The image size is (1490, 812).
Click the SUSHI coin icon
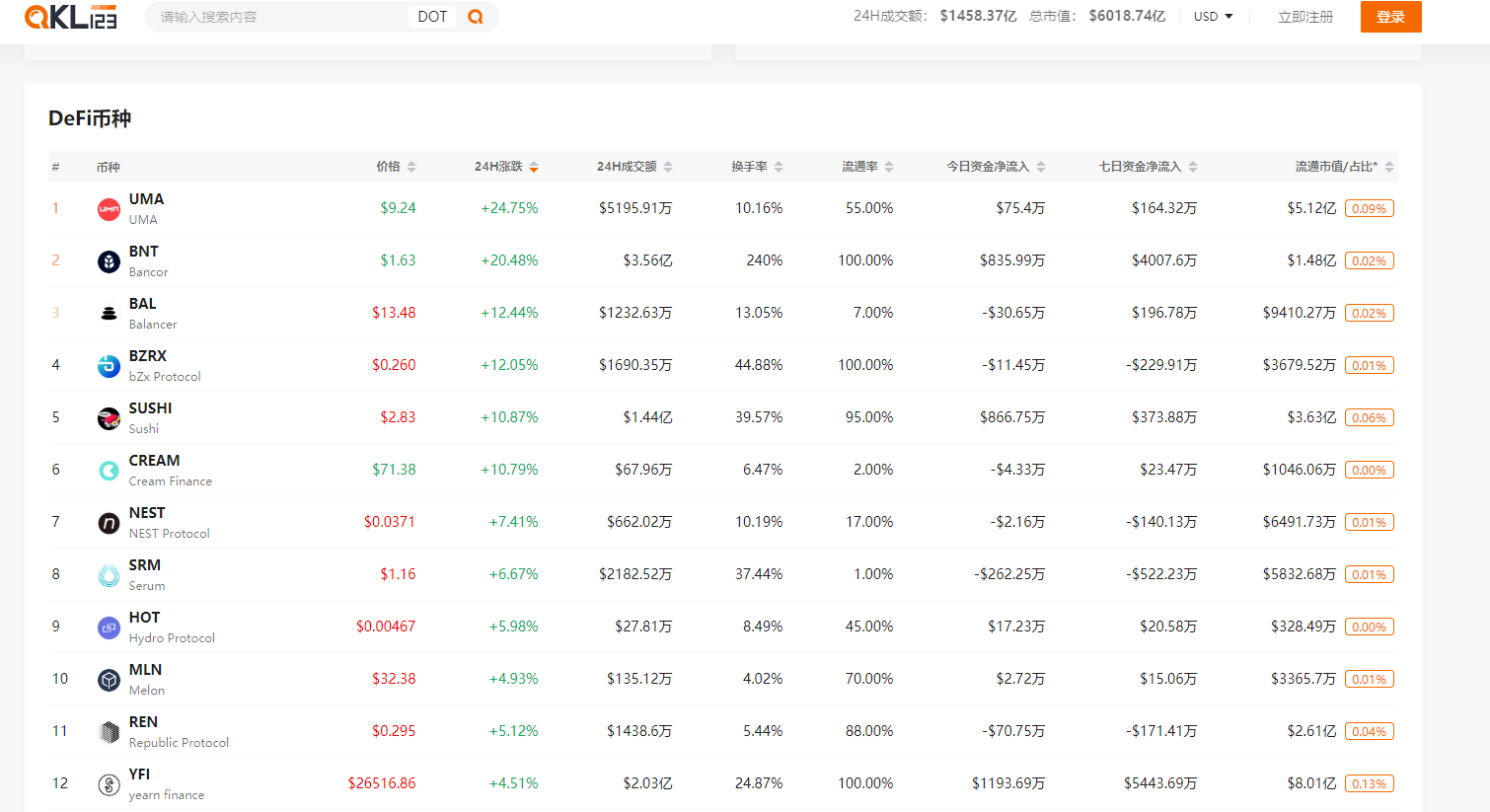pos(109,417)
